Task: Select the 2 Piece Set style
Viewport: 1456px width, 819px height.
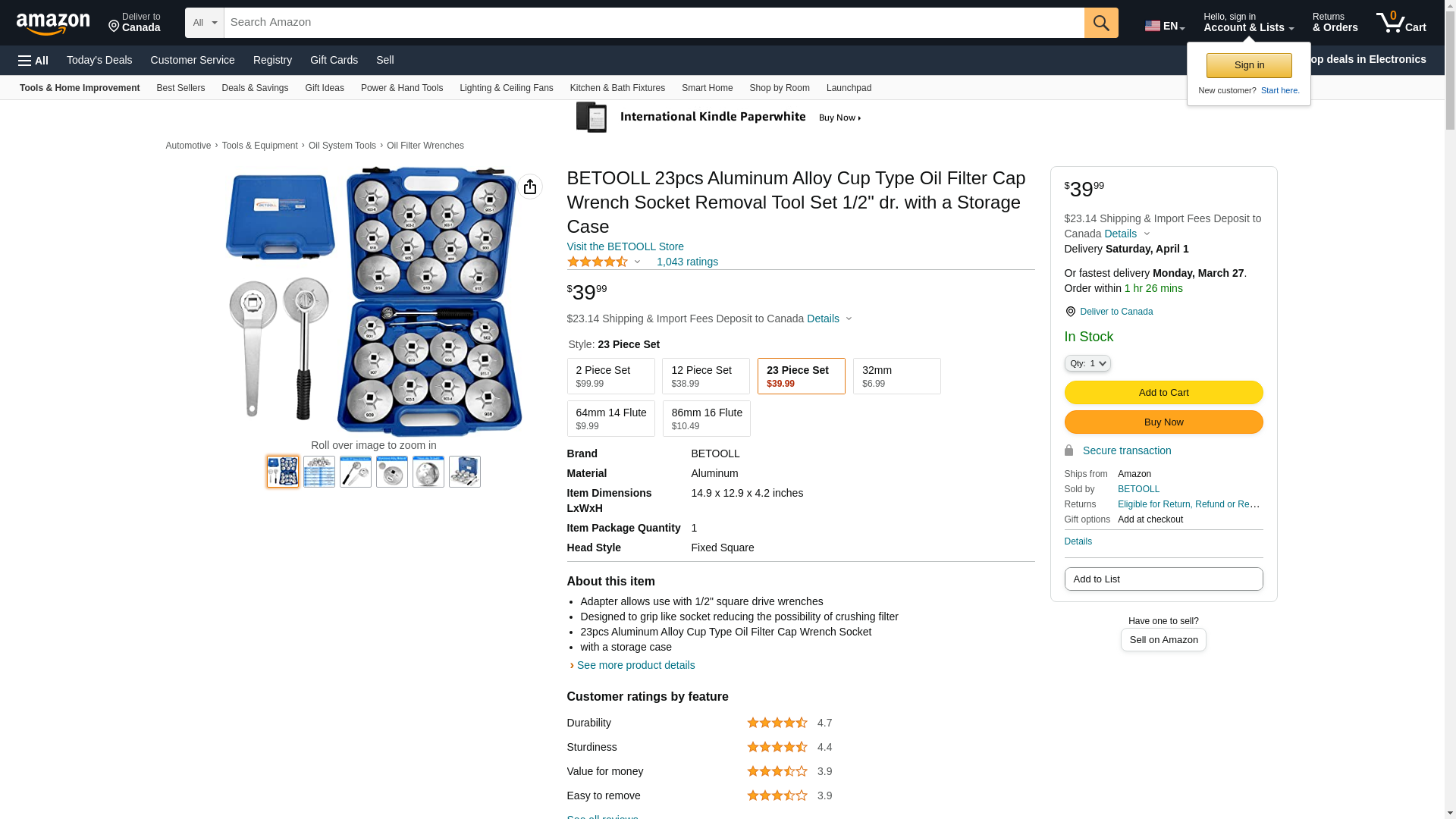Action: pyautogui.click(x=610, y=376)
